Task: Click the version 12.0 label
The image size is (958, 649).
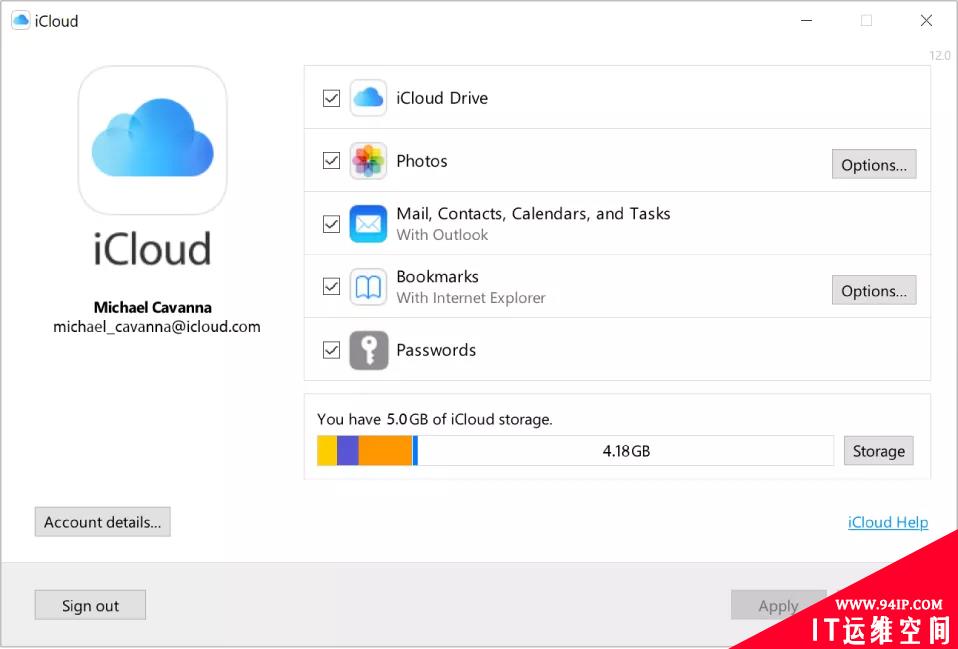Action: pos(940,56)
